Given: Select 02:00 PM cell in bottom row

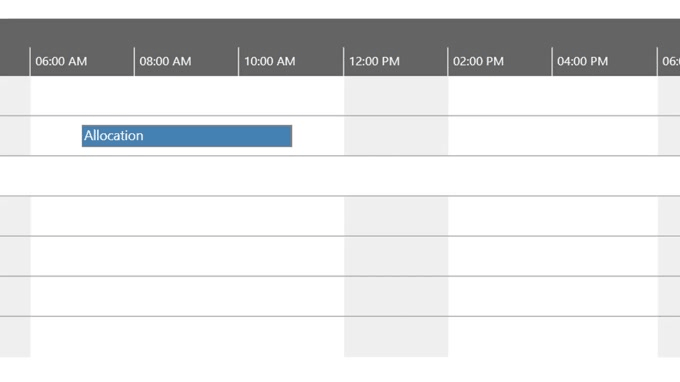Looking at the screenshot, I should (x=500, y=337).
